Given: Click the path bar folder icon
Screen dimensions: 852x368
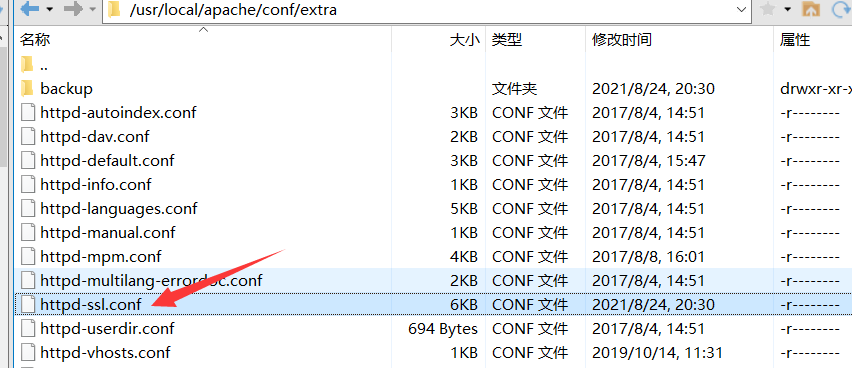Looking at the screenshot, I should [115, 10].
